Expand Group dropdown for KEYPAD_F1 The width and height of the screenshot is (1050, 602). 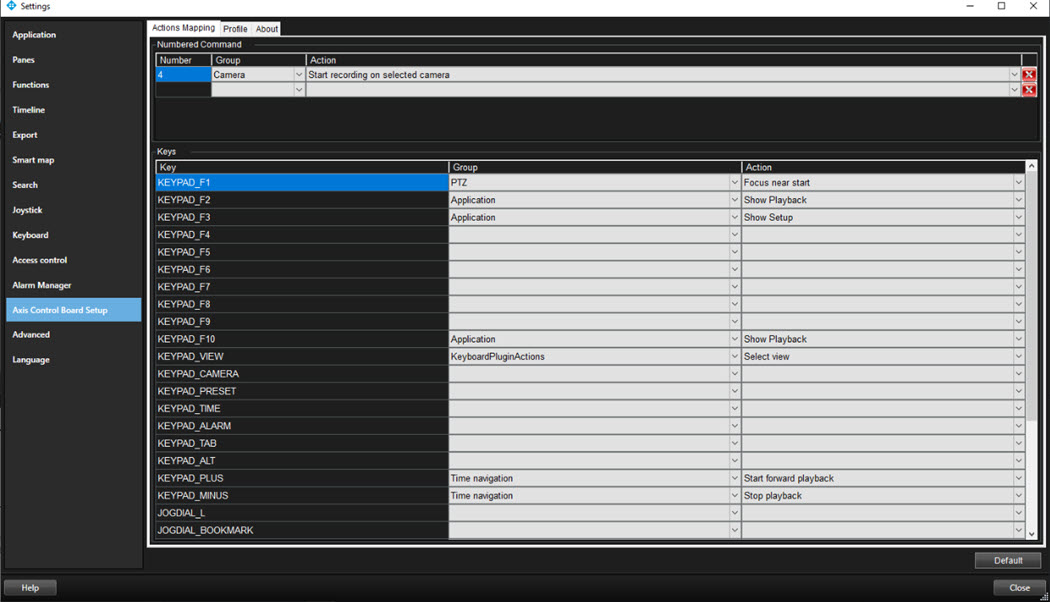click(734, 183)
